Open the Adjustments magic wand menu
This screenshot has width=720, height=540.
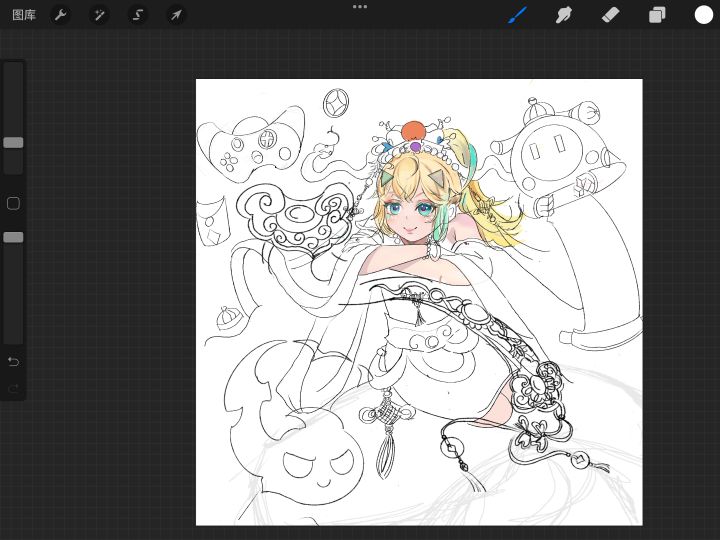(99, 15)
